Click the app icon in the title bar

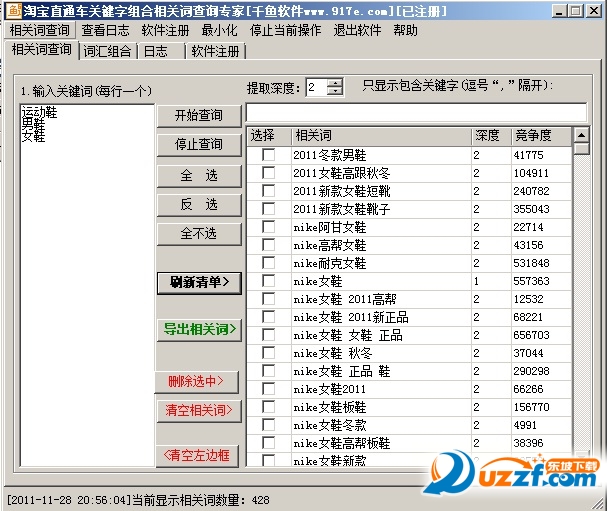(x=14, y=10)
